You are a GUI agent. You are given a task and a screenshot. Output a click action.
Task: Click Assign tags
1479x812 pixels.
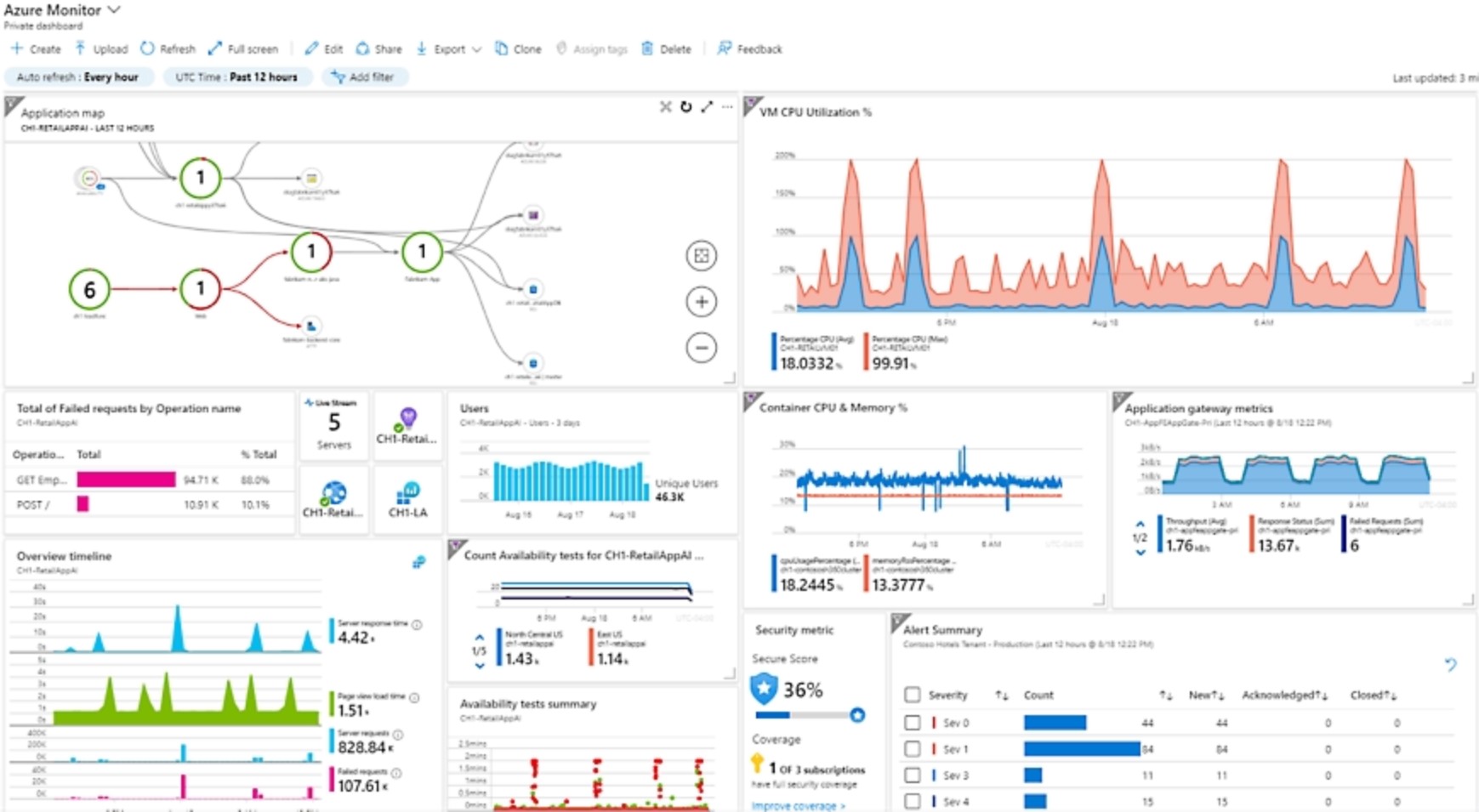coord(592,49)
